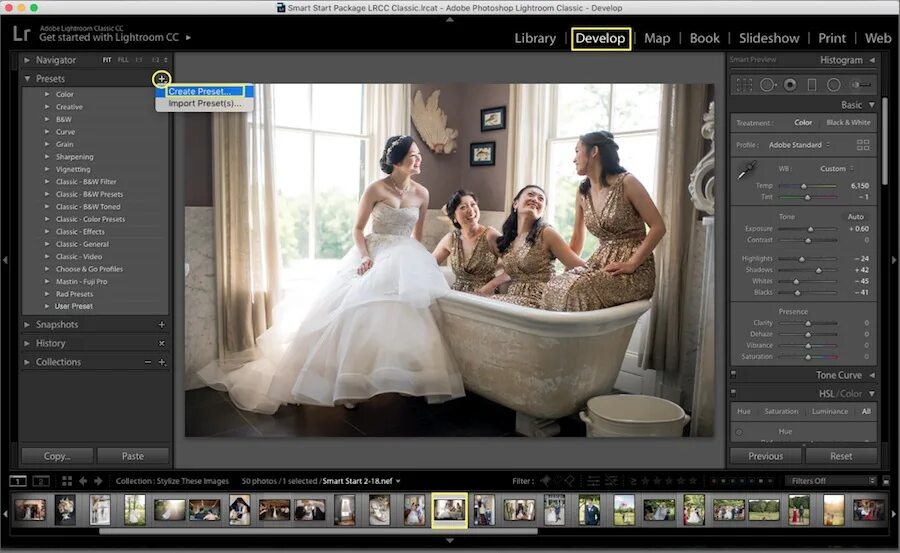Viewport: 900px width, 553px height.
Task: Click the Reset button
Action: point(841,456)
